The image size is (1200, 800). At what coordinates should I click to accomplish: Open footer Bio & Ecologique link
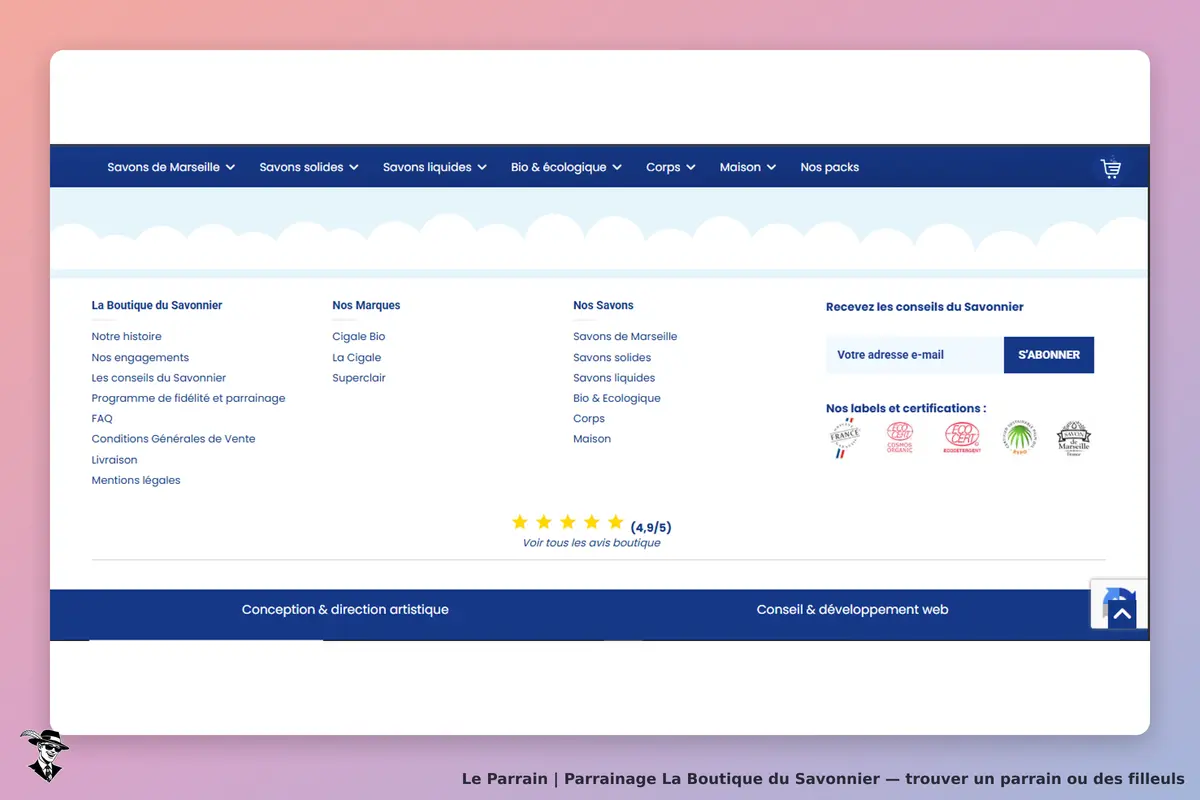(617, 398)
